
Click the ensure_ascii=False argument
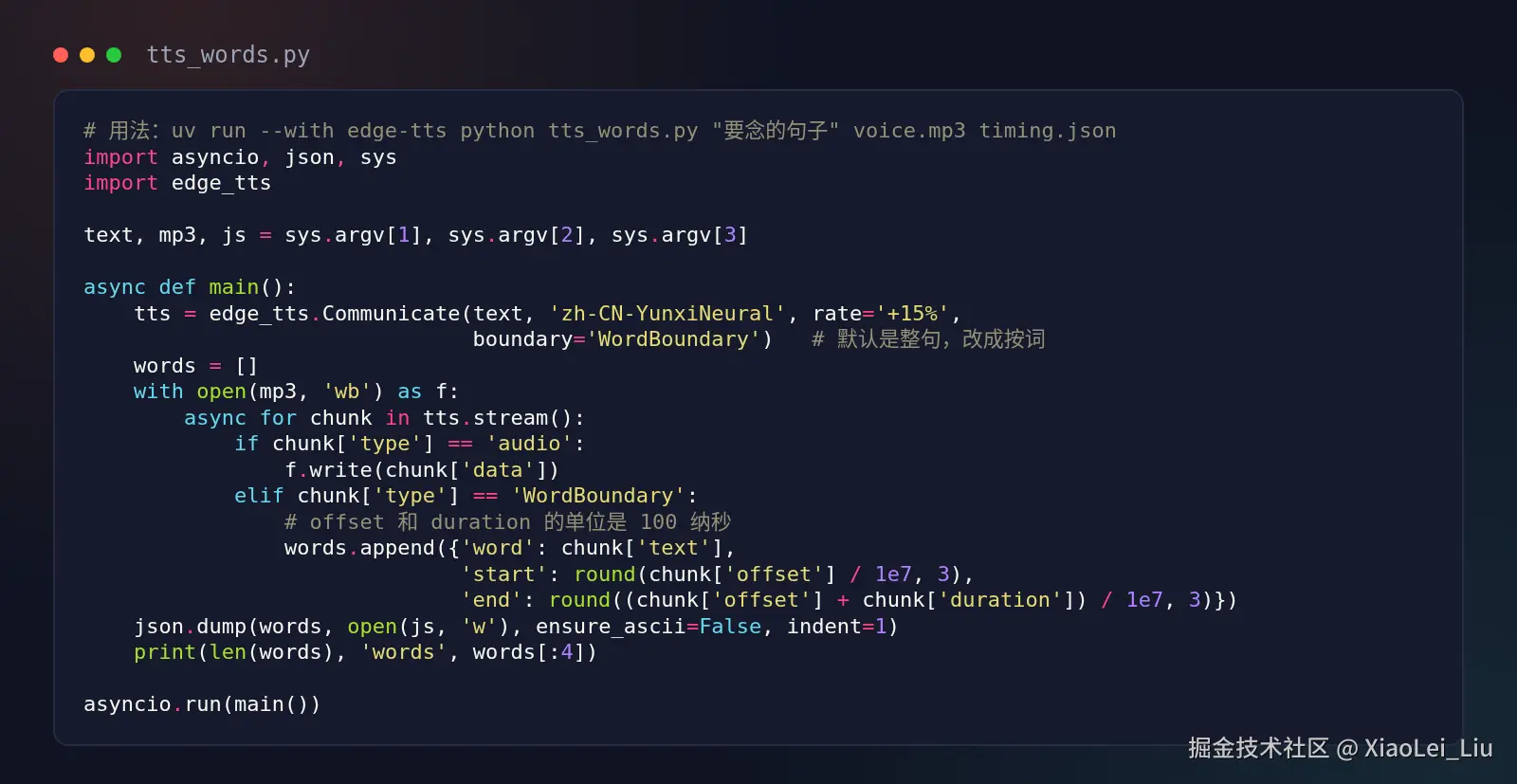pyautogui.click(x=649, y=627)
